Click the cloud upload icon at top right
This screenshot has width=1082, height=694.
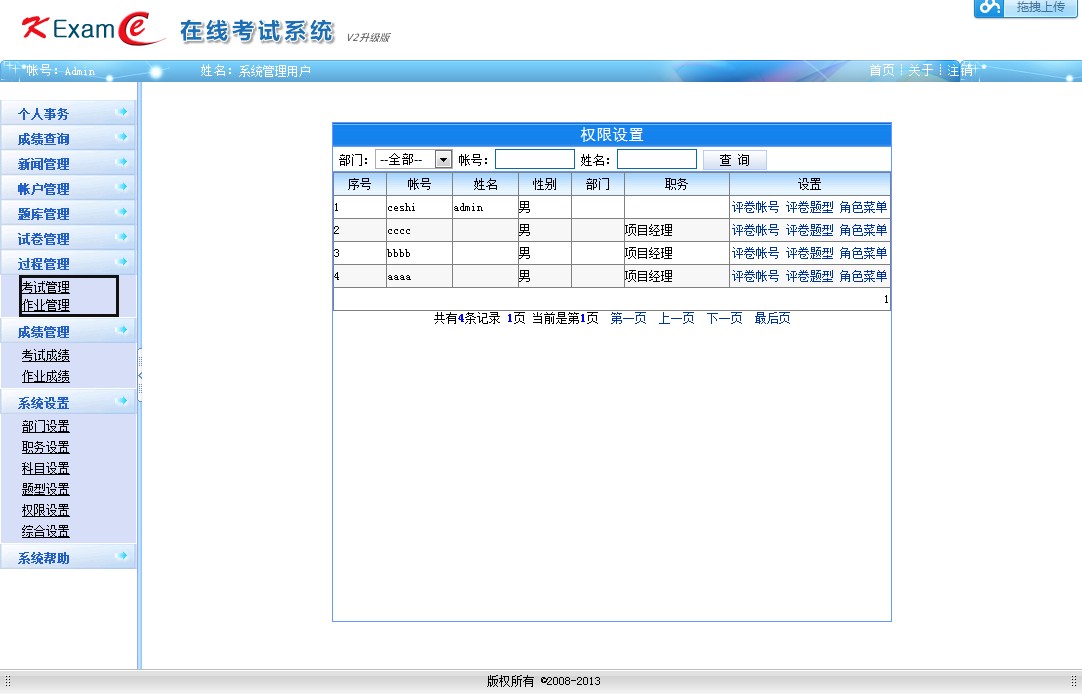point(989,7)
